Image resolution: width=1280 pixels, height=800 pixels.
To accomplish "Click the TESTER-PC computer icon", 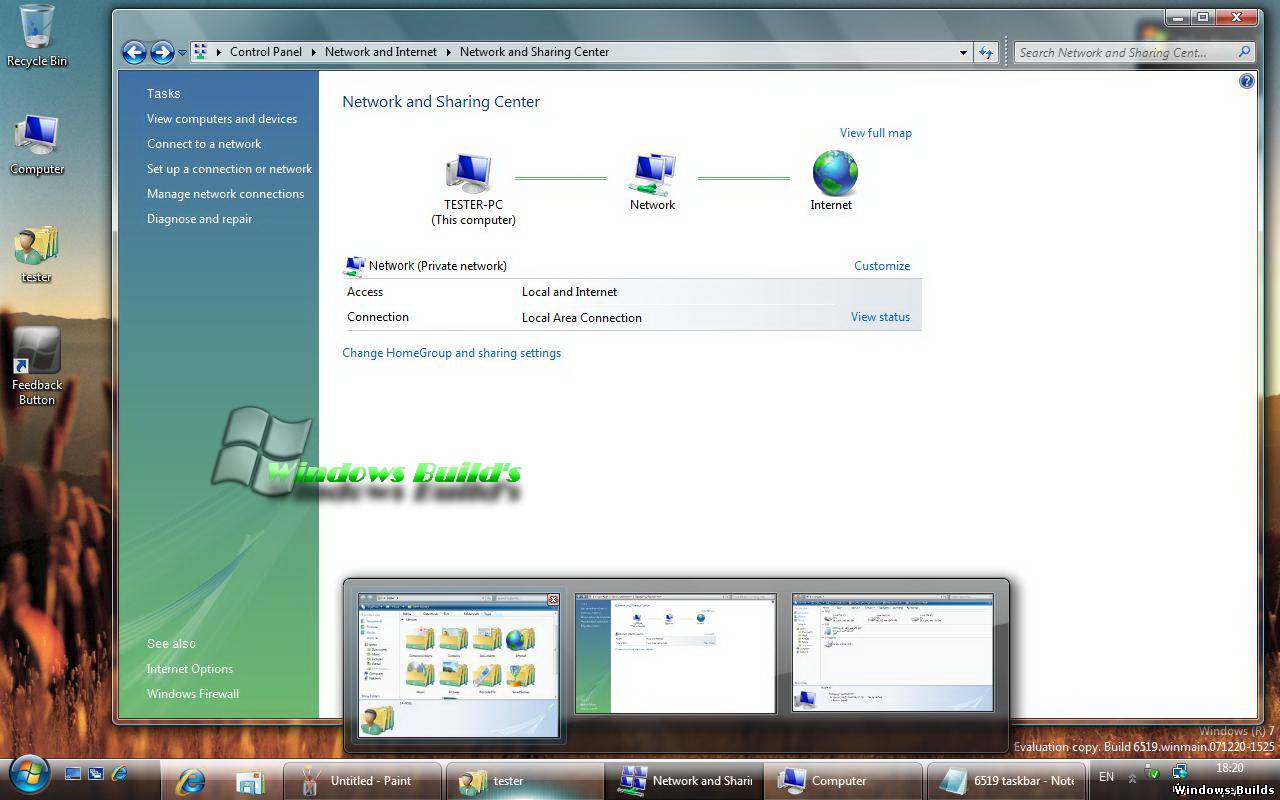I will 468,173.
